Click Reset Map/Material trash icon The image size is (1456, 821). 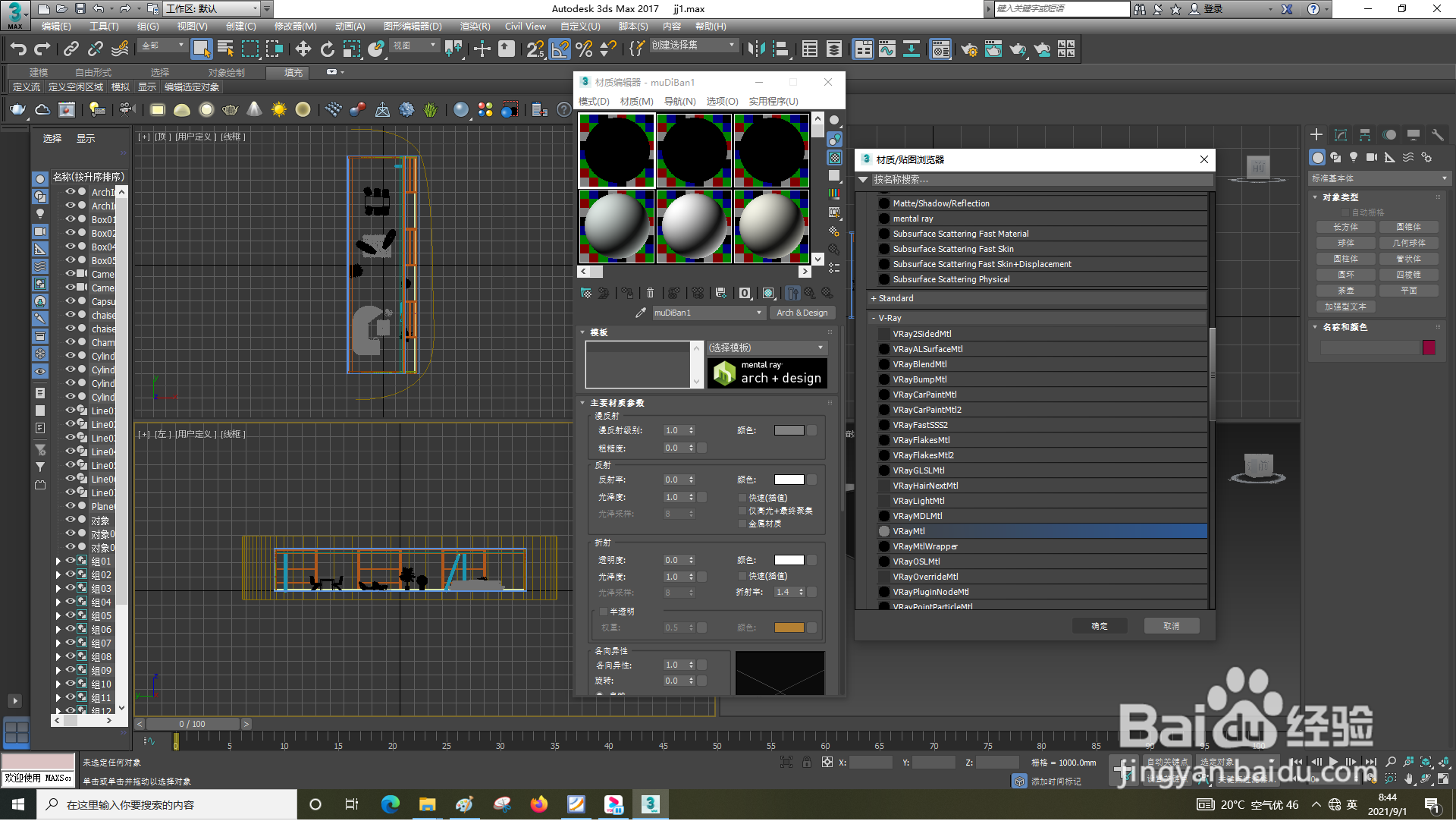point(651,294)
